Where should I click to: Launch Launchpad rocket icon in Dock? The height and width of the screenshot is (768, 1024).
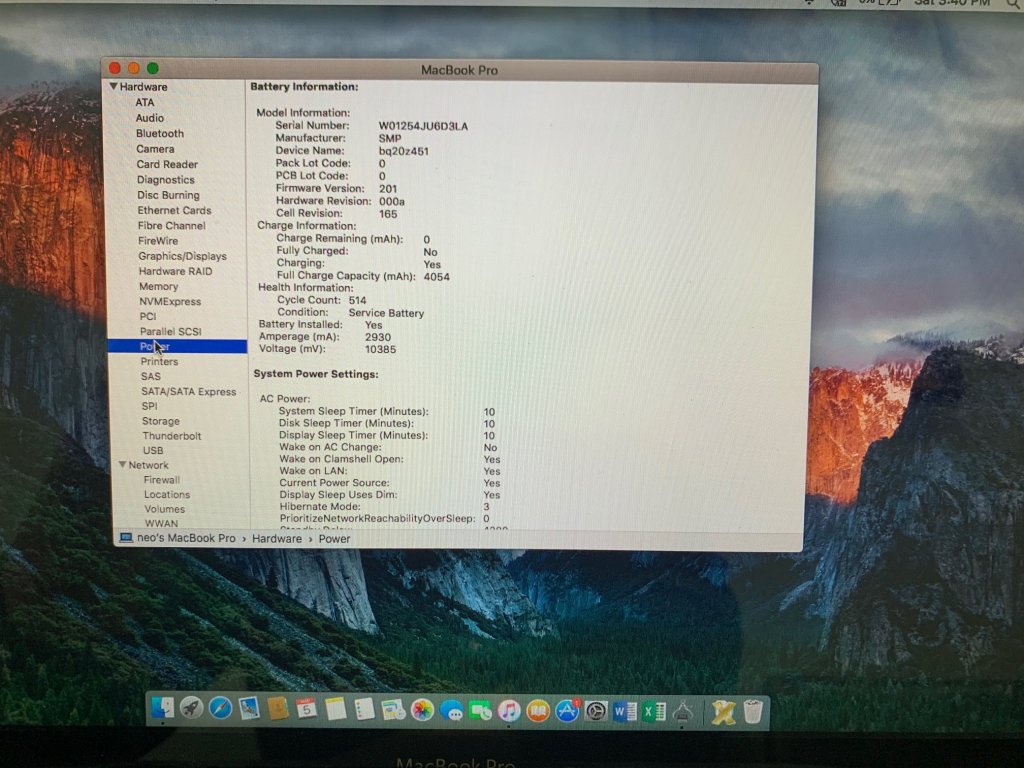(191, 708)
